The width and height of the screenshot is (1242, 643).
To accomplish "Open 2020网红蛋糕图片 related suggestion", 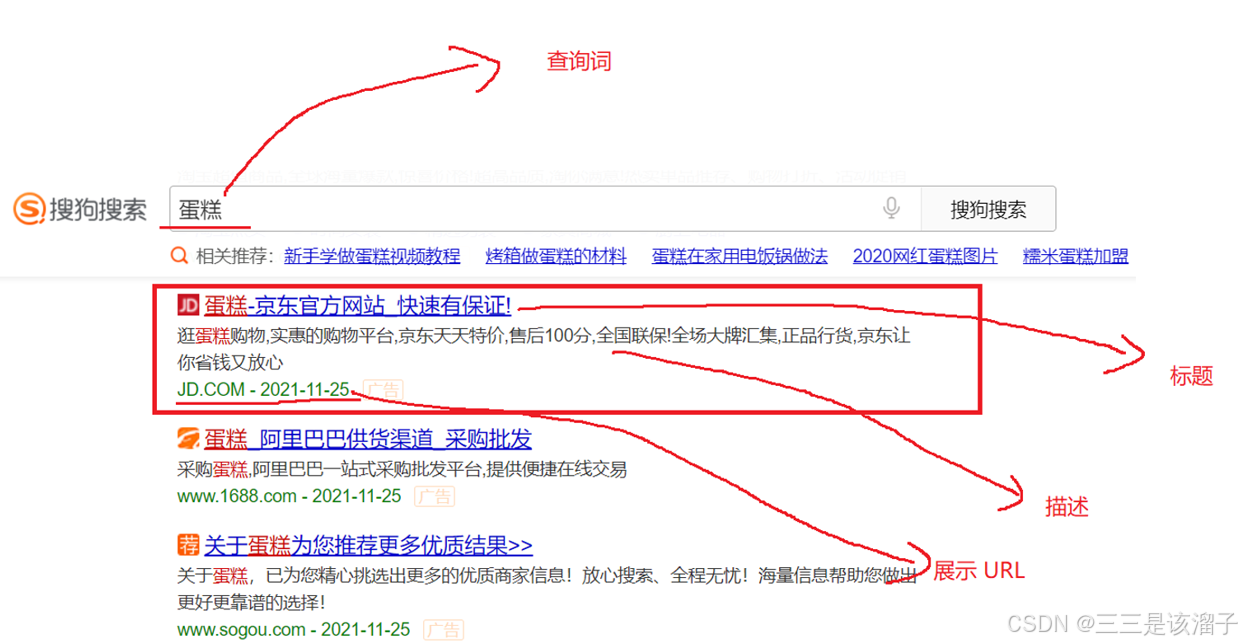I will click(x=925, y=256).
